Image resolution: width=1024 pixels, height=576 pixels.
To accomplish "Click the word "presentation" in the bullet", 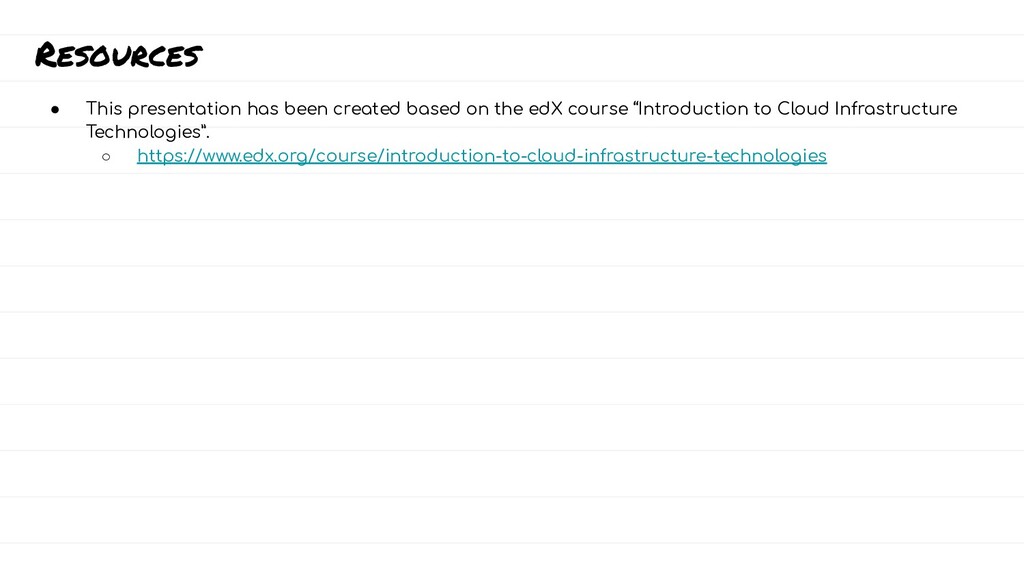I will coord(184,109).
